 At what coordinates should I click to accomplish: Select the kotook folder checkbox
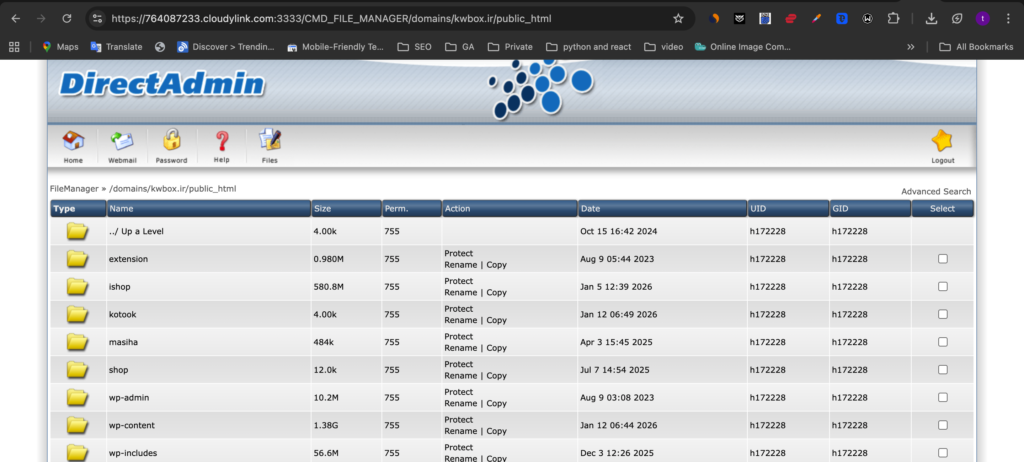(942, 315)
